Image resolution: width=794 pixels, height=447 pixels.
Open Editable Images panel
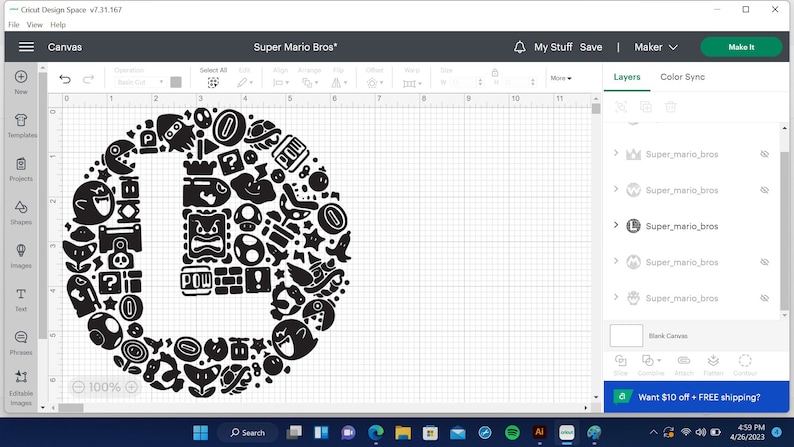tap(21, 377)
